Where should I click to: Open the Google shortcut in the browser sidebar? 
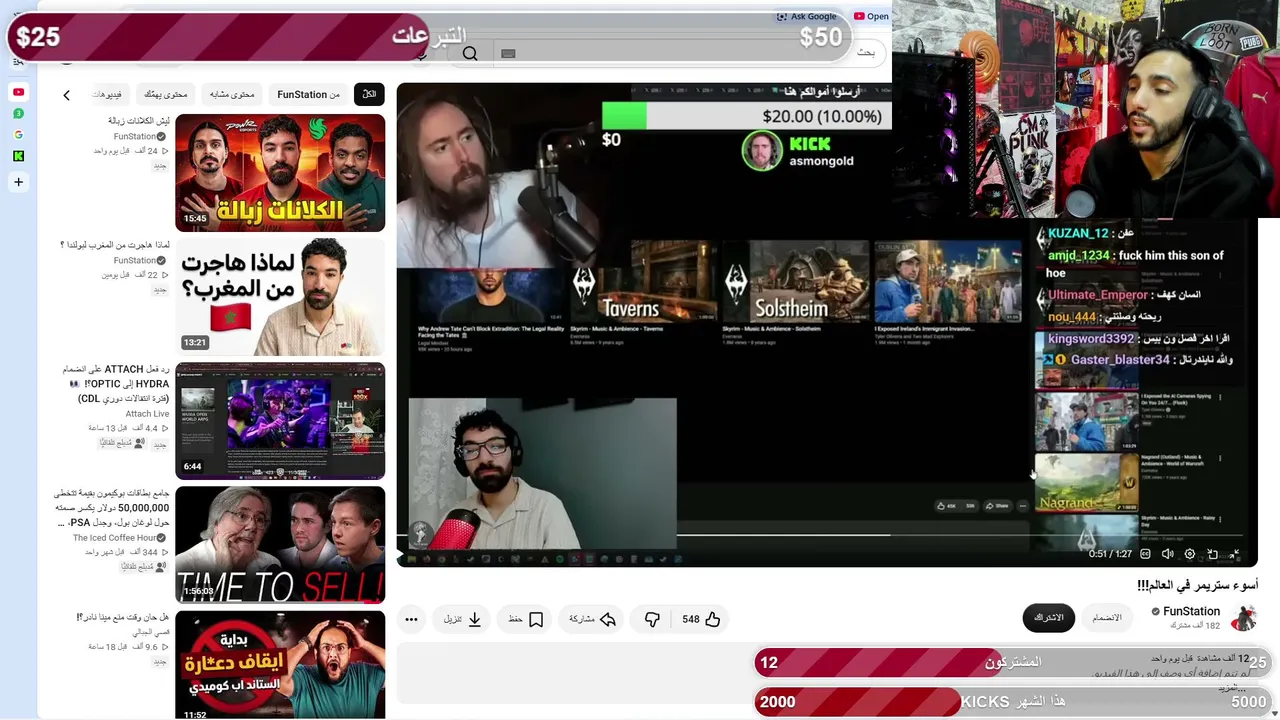tap(18, 135)
